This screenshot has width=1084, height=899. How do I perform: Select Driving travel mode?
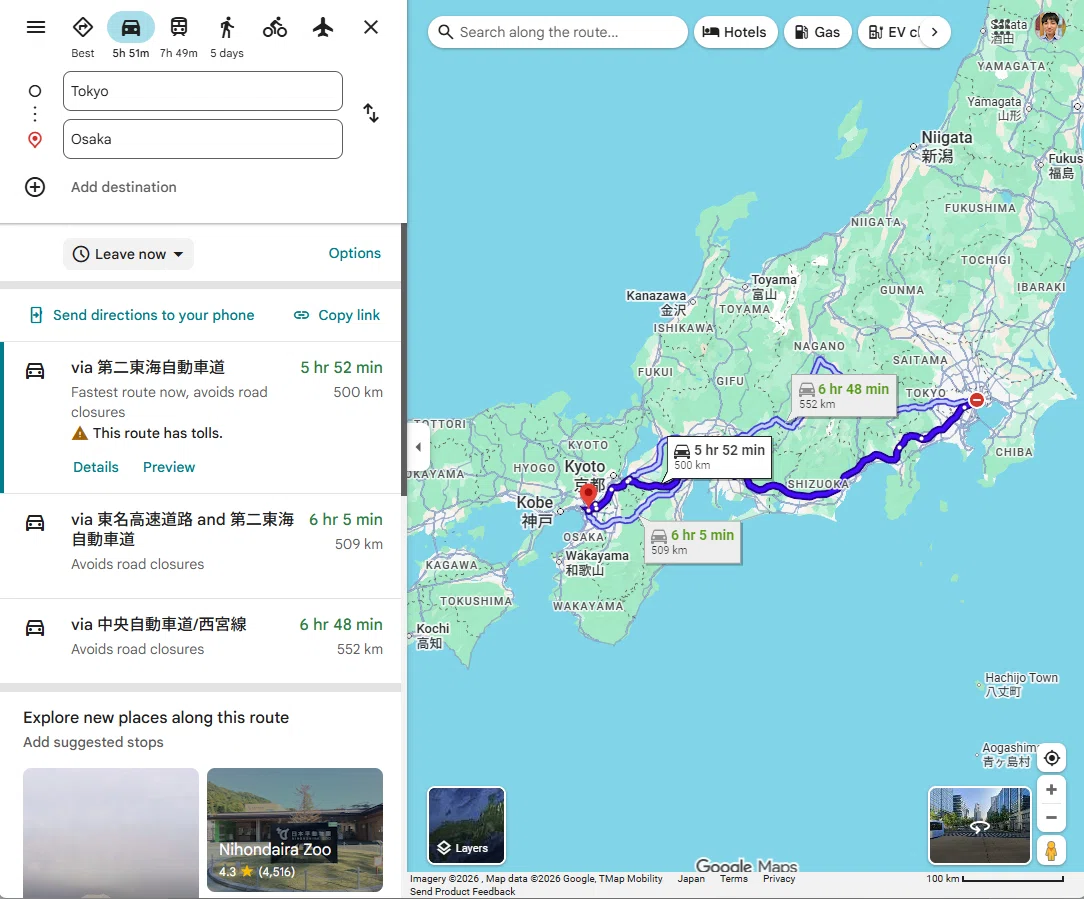click(131, 37)
